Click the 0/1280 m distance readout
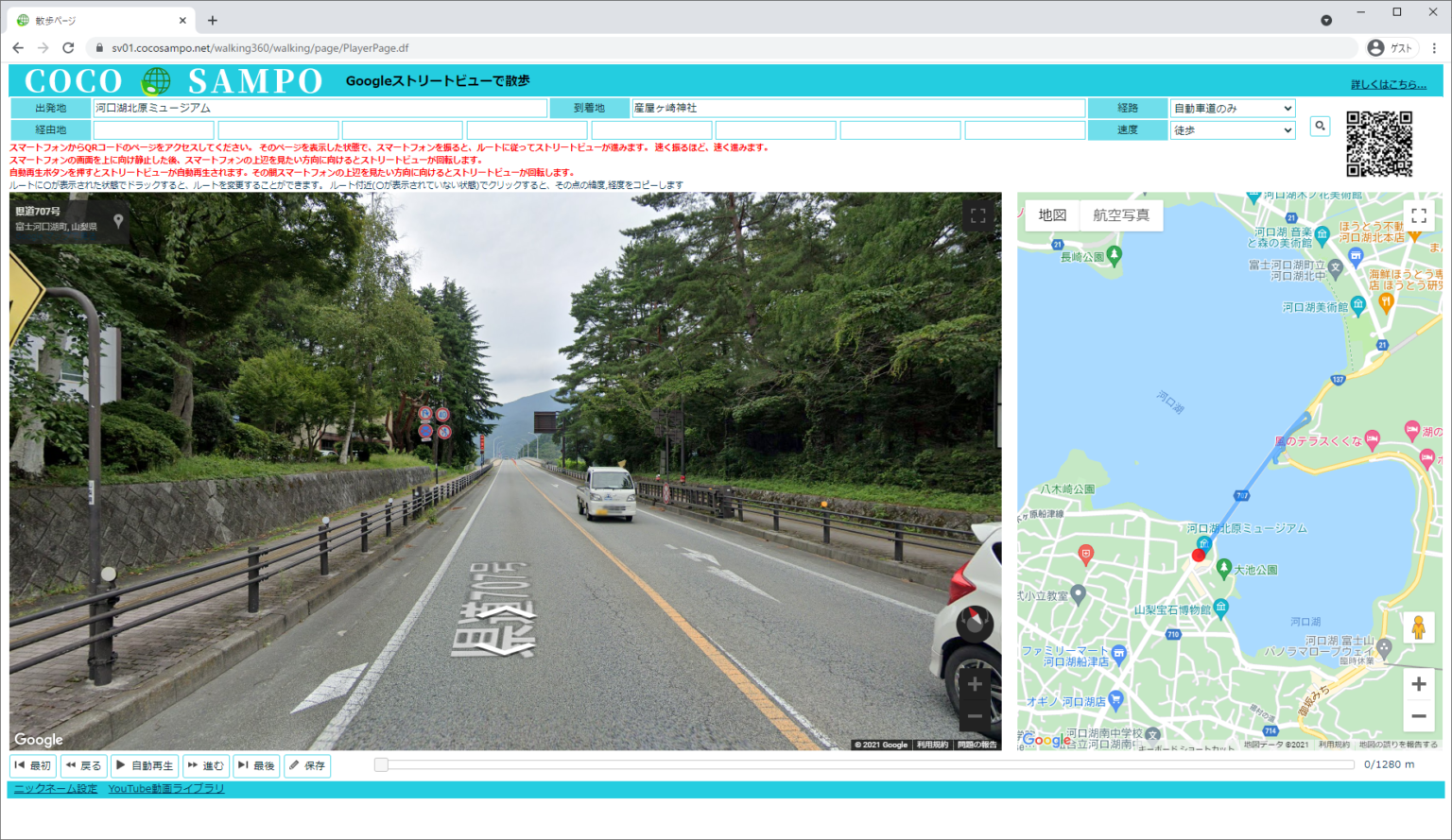The width and height of the screenshot is (1452, 840). coord(1389,764)
